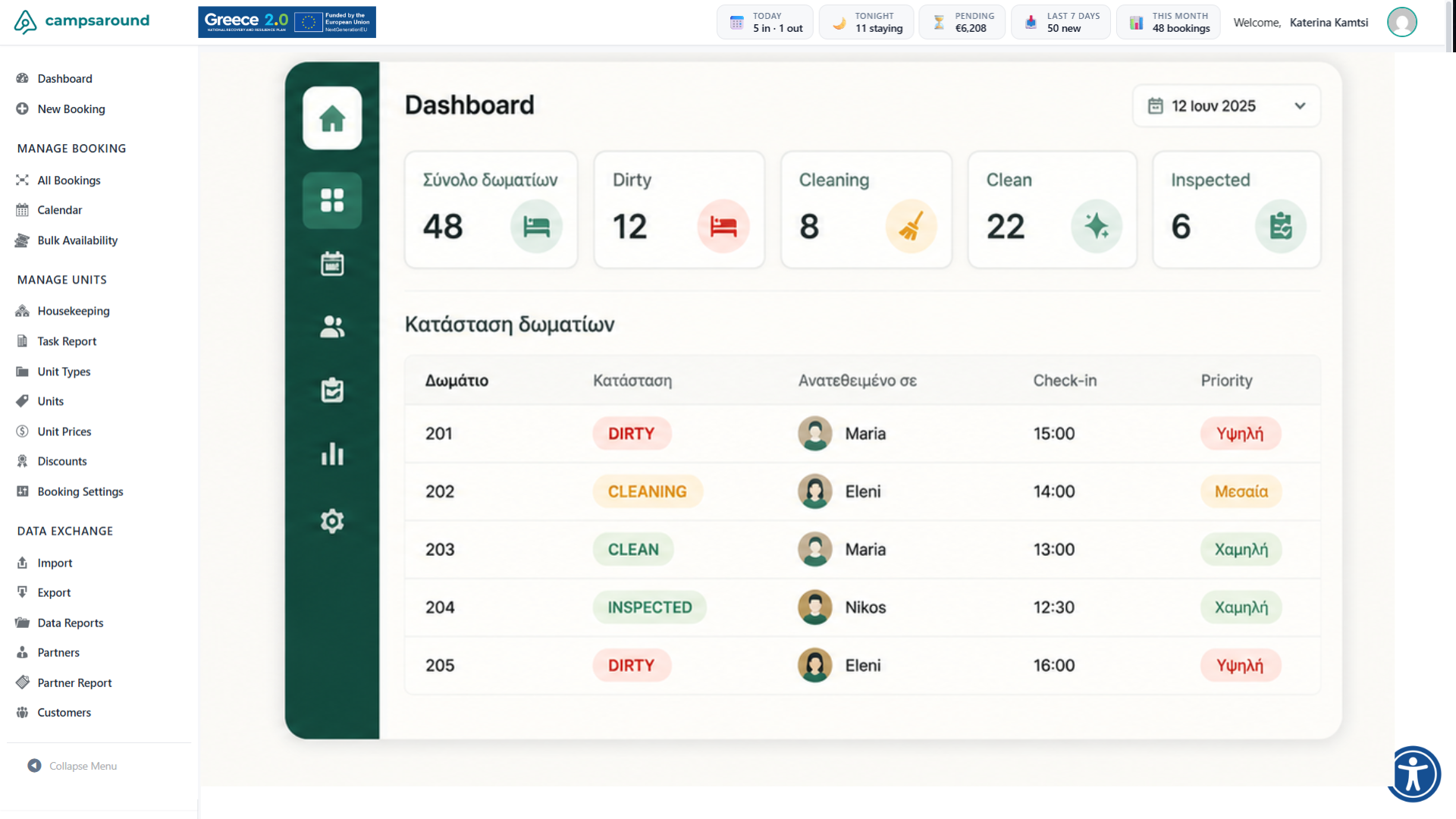Expand the 12 Ιουν 2025 date dropdown chevron
Image resolution: width=1456 pixels, height=819 pixels.
(x=1300, y=106)
